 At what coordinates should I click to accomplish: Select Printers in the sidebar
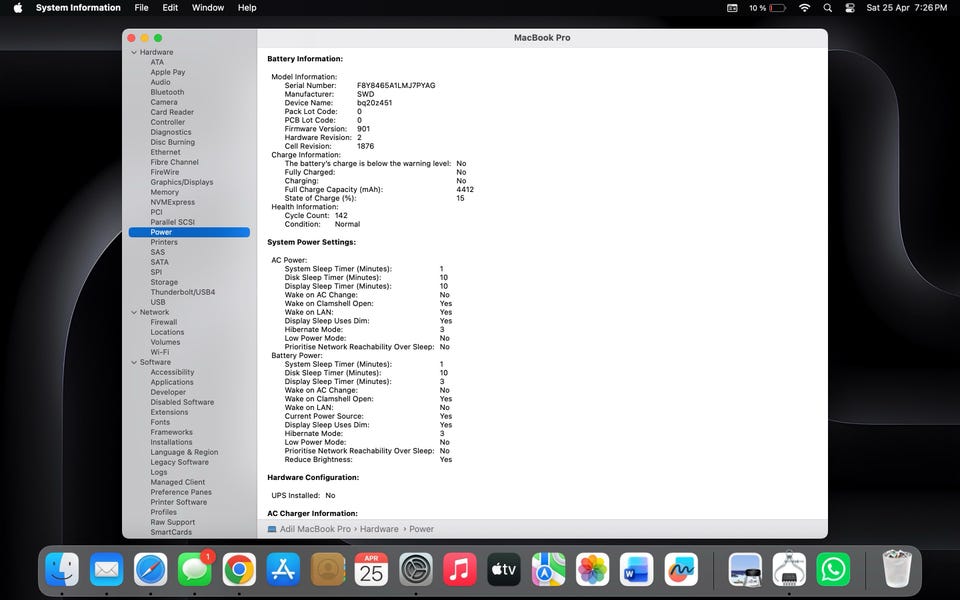click(164, 242)
